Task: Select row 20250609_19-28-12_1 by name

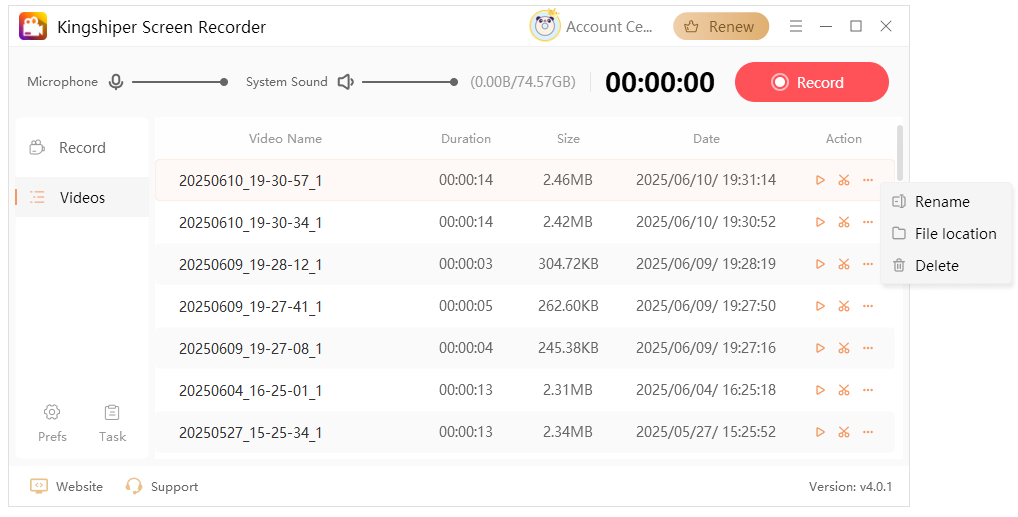Action: [x=250, y=265]
